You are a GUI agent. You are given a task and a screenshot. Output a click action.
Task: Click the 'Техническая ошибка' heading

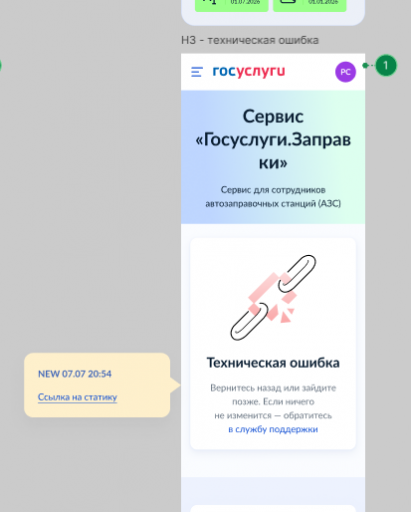(x=273, y=363)
